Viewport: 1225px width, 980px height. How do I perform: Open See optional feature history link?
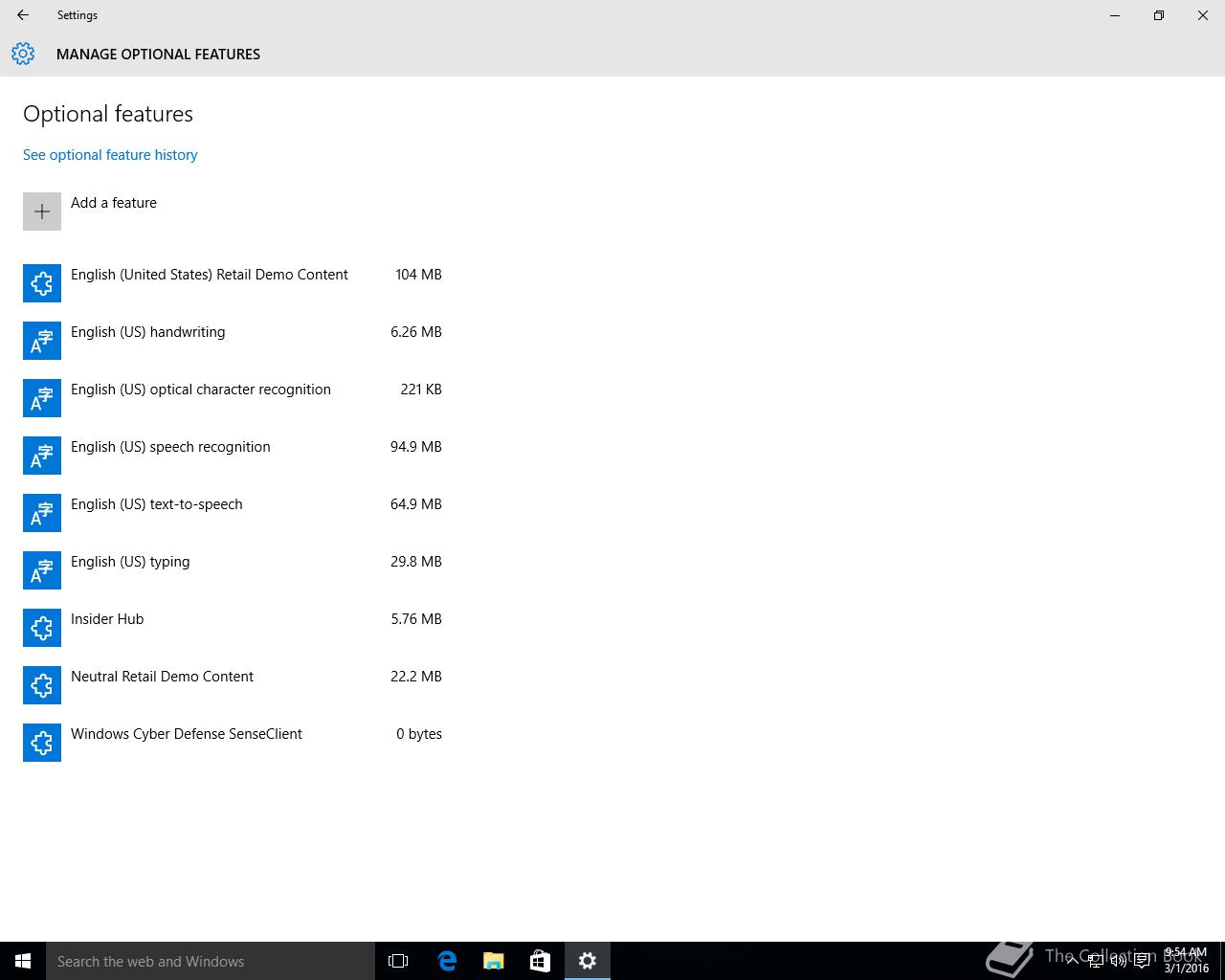tap(110, 155)
